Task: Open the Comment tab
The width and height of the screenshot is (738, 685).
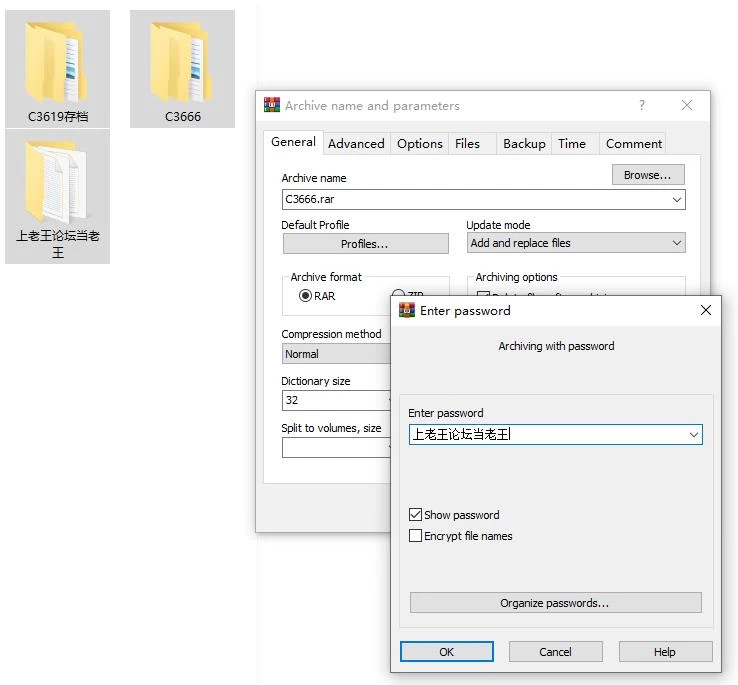Action: 634,144
